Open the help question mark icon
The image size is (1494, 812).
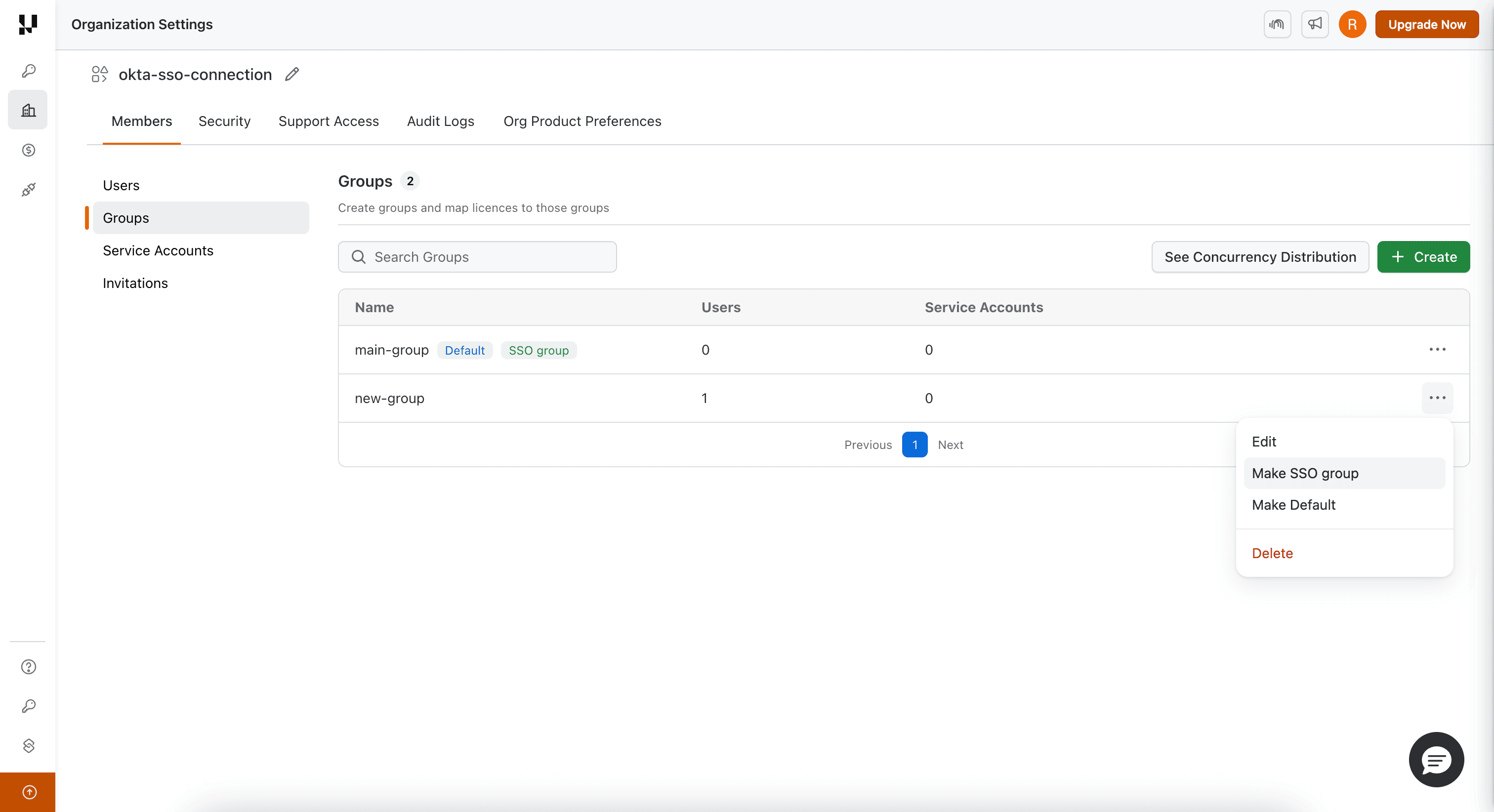coord(29,667)
